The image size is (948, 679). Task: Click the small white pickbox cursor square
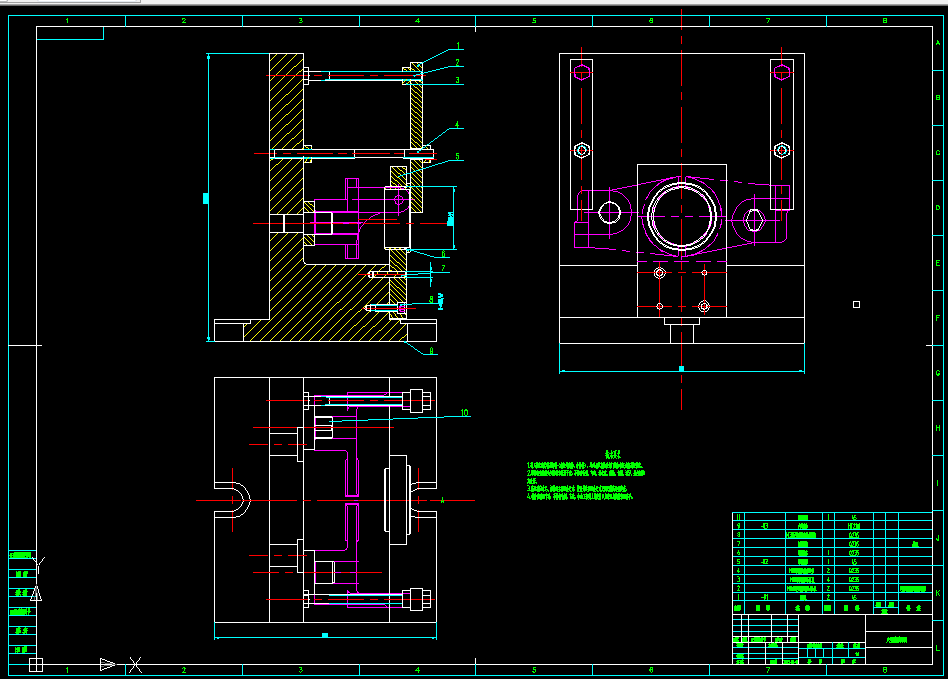coord(856,305)
